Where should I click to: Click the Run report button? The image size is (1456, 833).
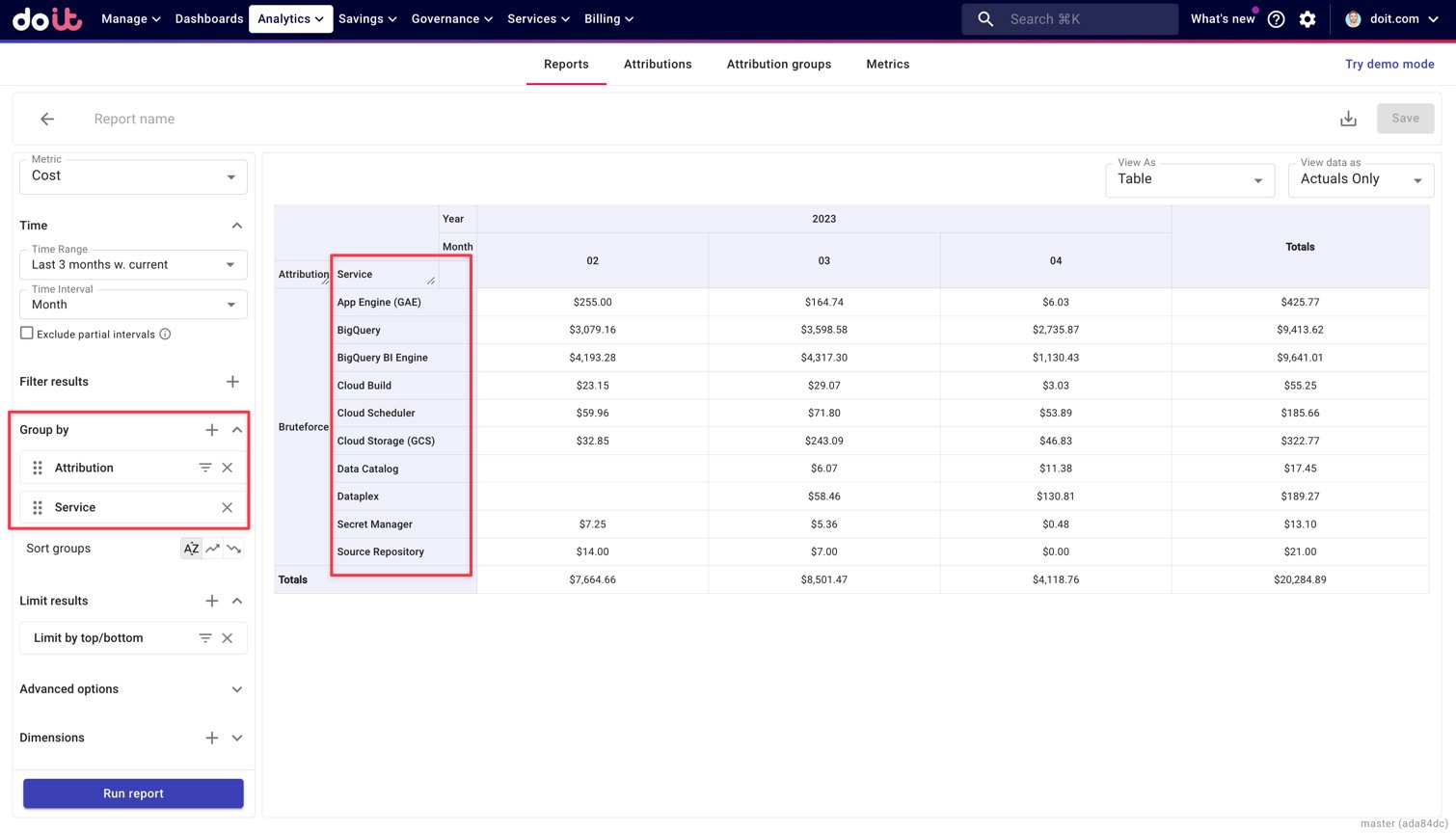[133, 793]
